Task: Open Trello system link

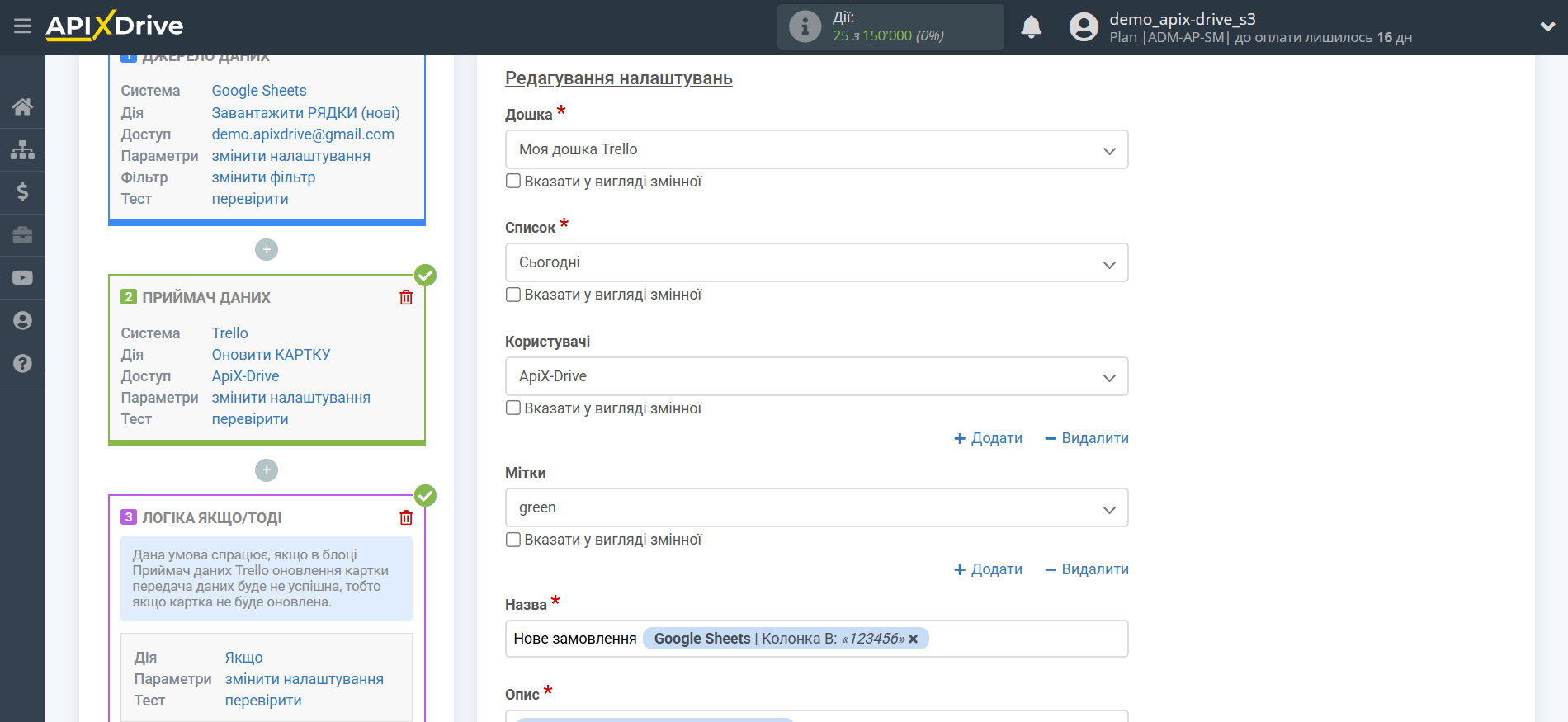Action: pos(229,333)
